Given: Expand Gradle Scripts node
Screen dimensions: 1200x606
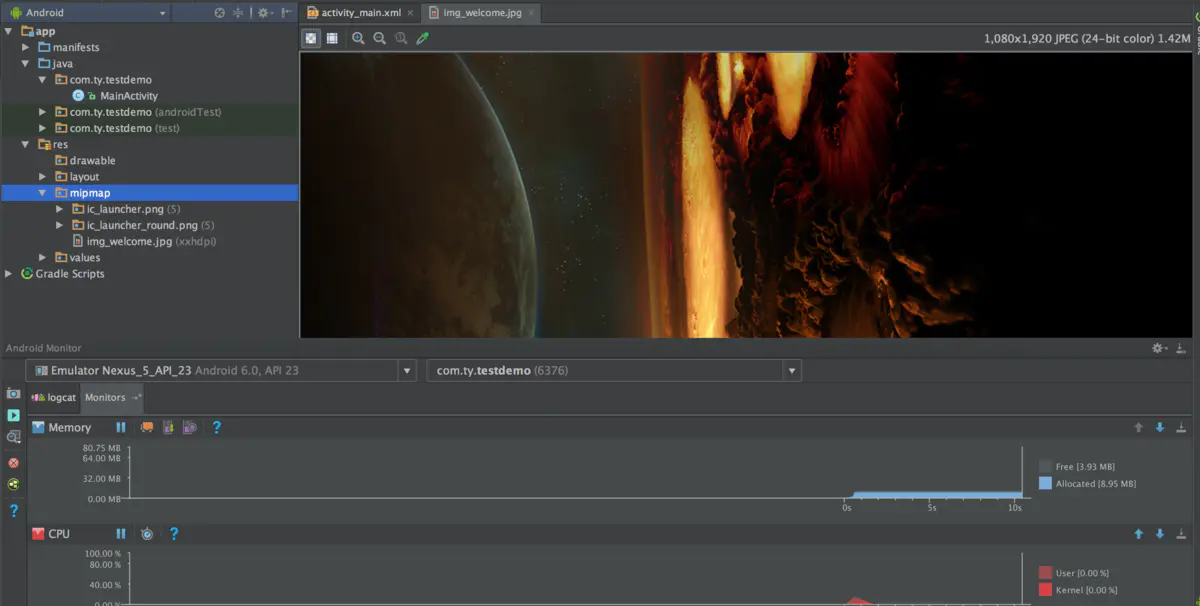Looking at the screenshot, I should 9,273.
